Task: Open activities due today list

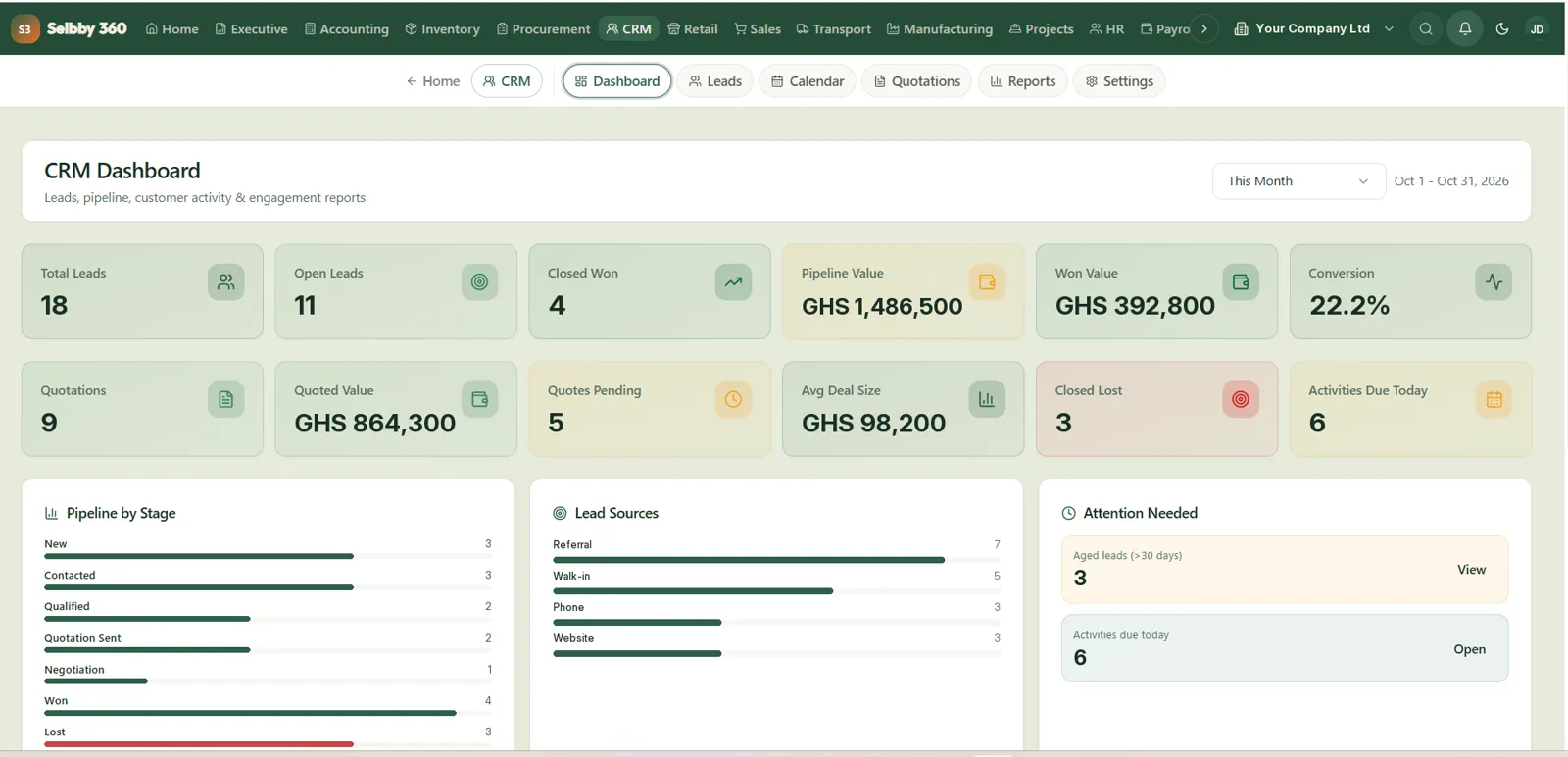Action: pyautogui.click(x=1469, y=649)
